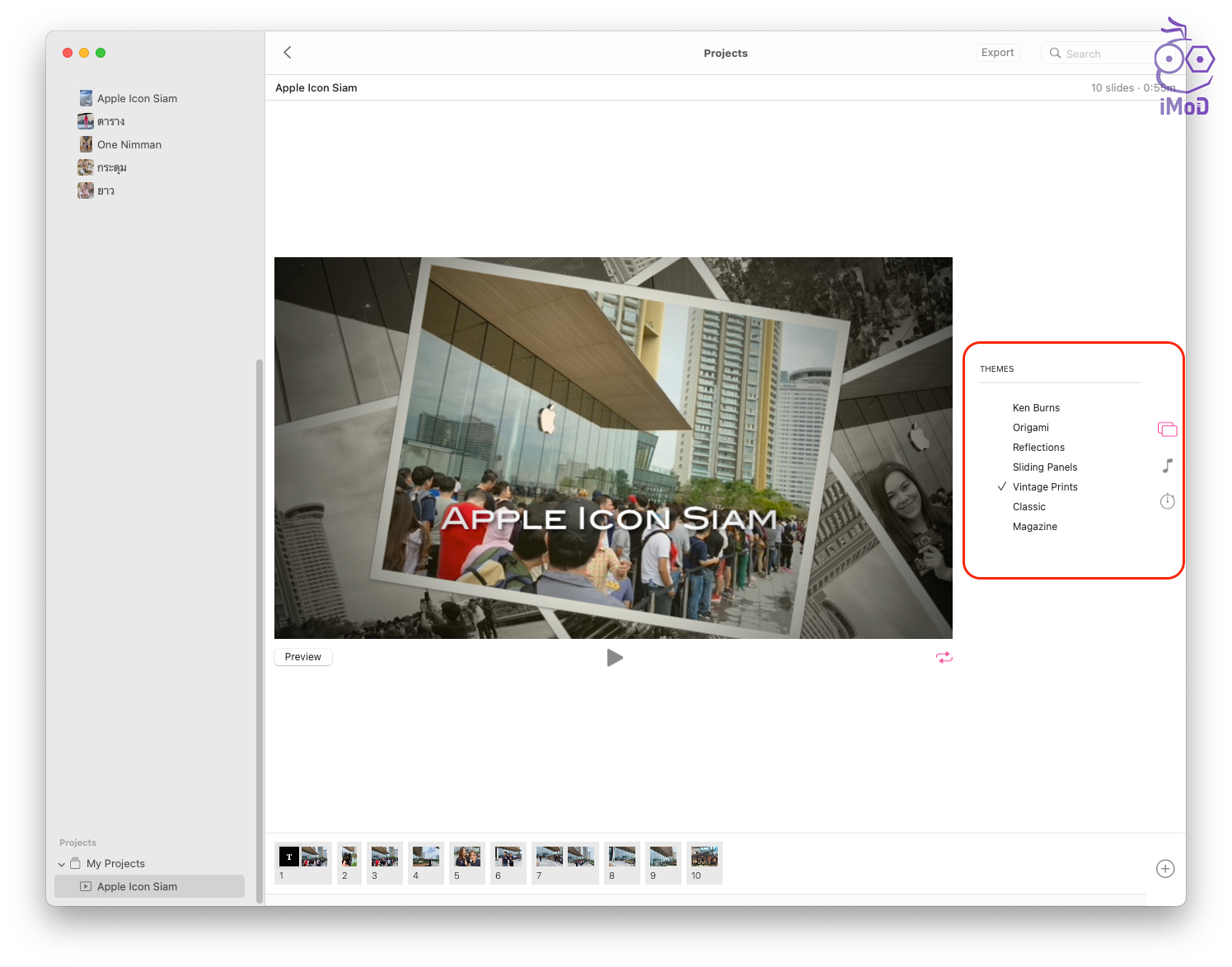The height and width of the screenshot is (967, 1232).
Task: Play the slideshow with the play button
Action: (615, 658)
